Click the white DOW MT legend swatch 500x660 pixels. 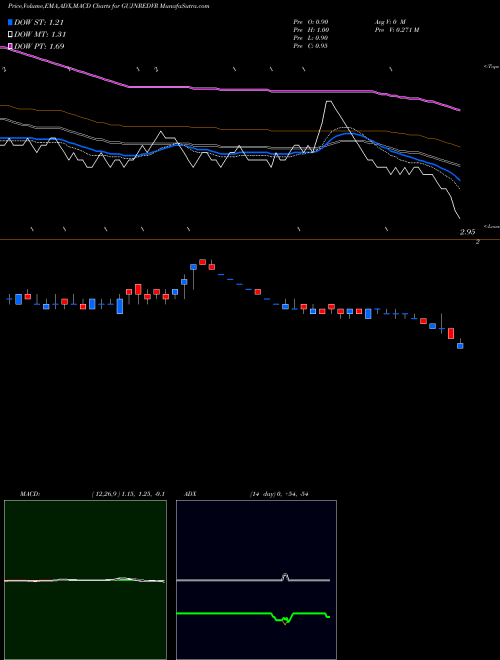pos(10,34)
